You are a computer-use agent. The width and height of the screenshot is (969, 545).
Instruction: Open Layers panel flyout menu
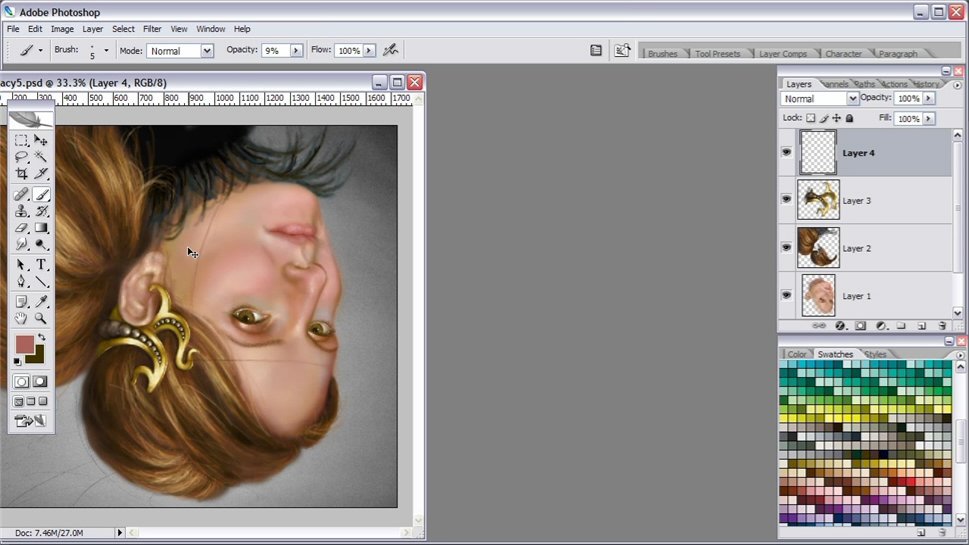click(957, 85)
